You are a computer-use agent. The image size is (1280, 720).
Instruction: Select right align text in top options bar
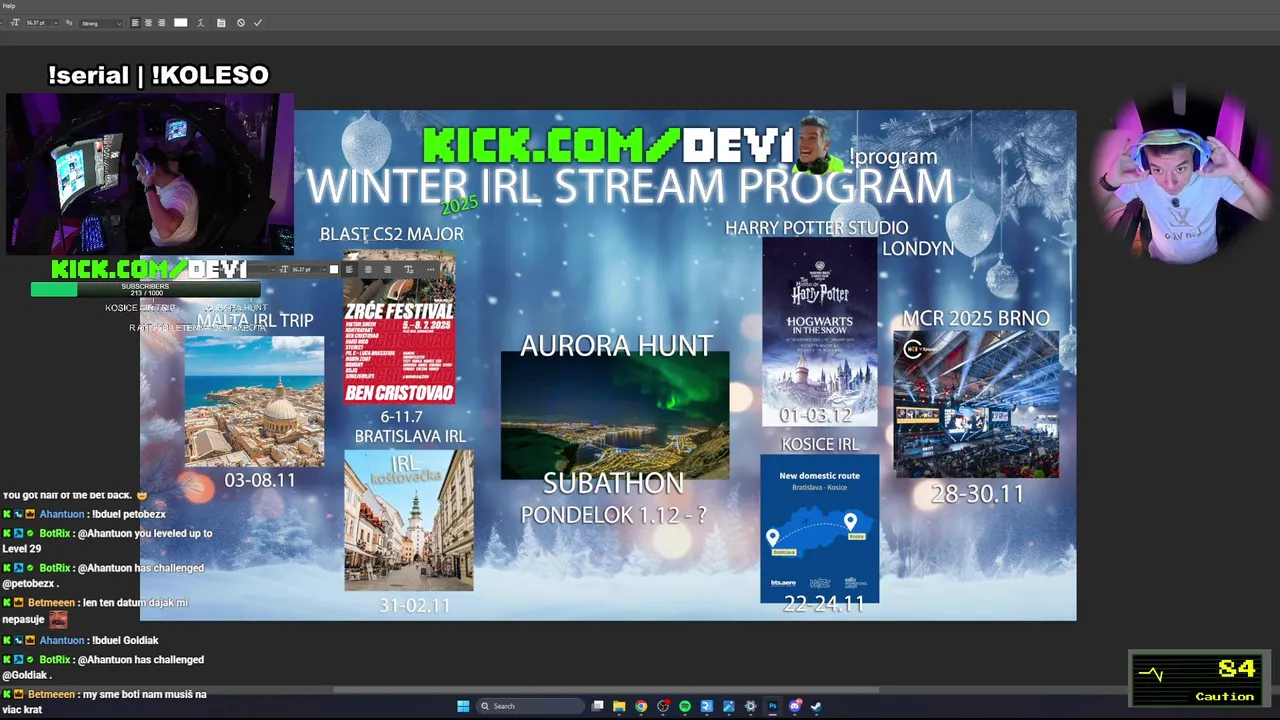click(161, 22)
